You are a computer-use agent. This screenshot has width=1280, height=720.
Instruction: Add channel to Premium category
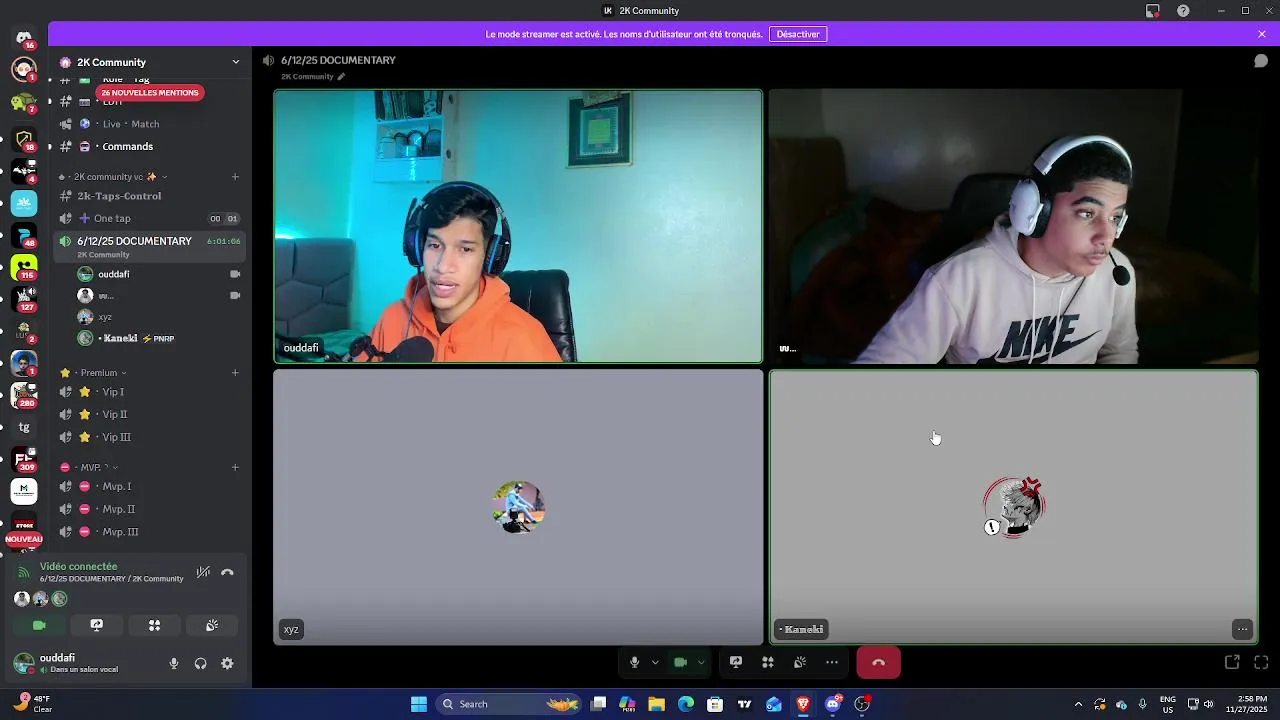(x=235, y=373)
